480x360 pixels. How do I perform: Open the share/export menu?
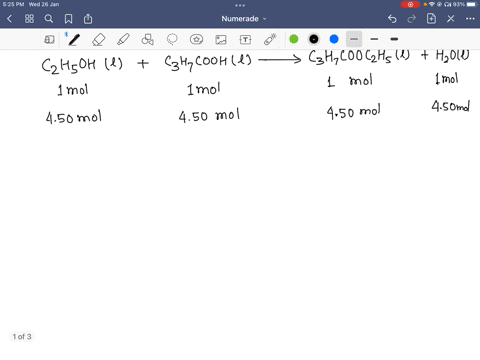(88, 19)
